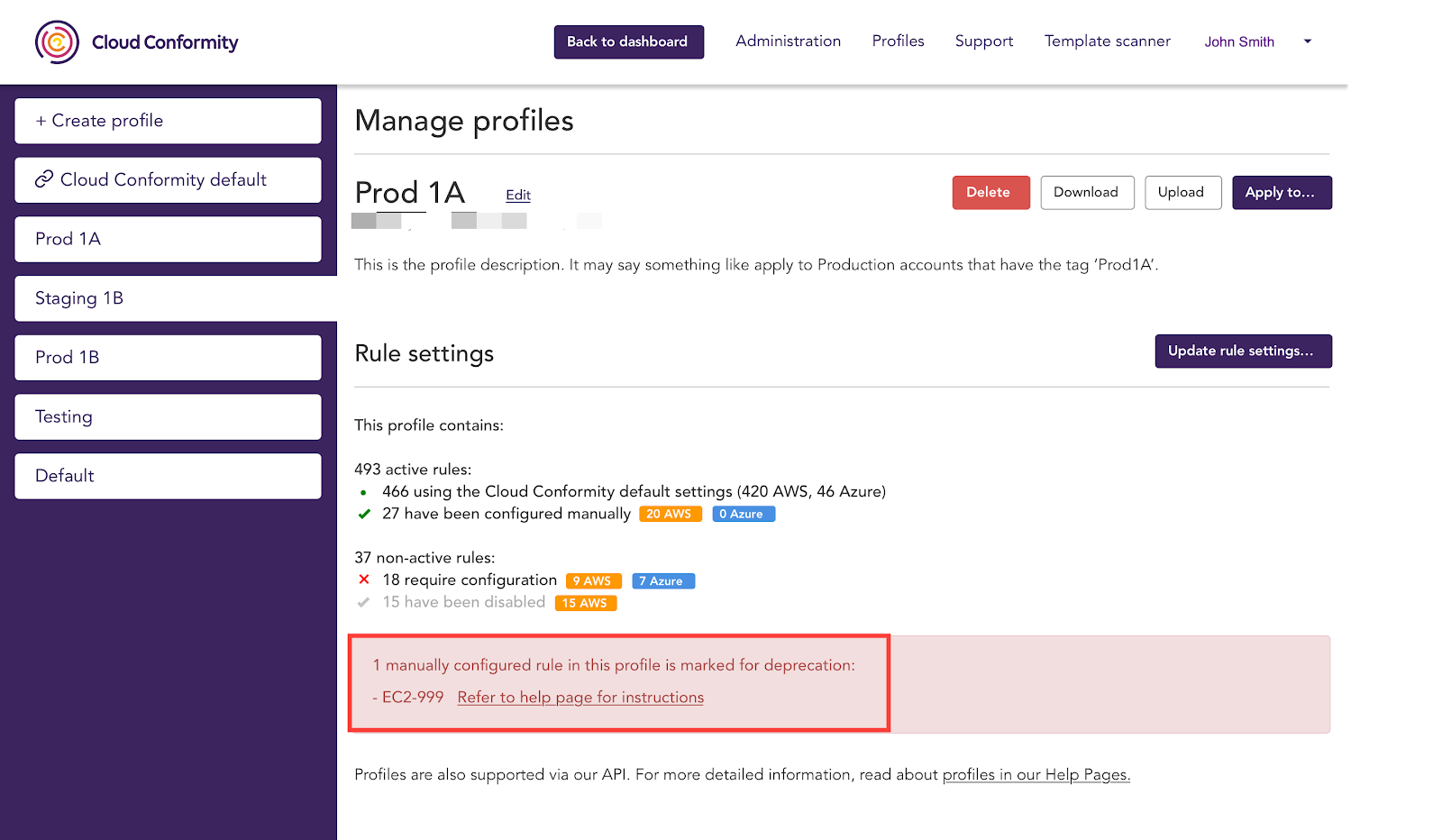This screenshot has width=1442, height=840.
Task: Click the 0 Azure badge
Action: (744, 514)
